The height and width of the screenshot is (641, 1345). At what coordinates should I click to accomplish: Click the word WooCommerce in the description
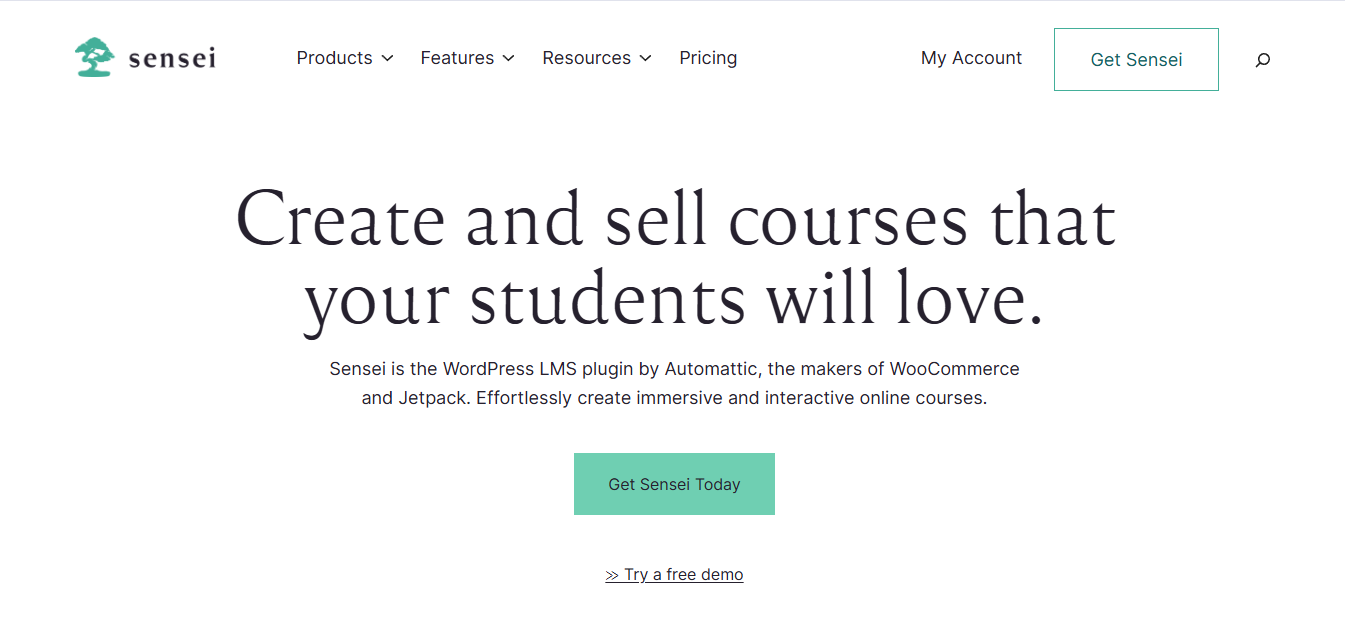pyautogui.click(x=955, y=369)
